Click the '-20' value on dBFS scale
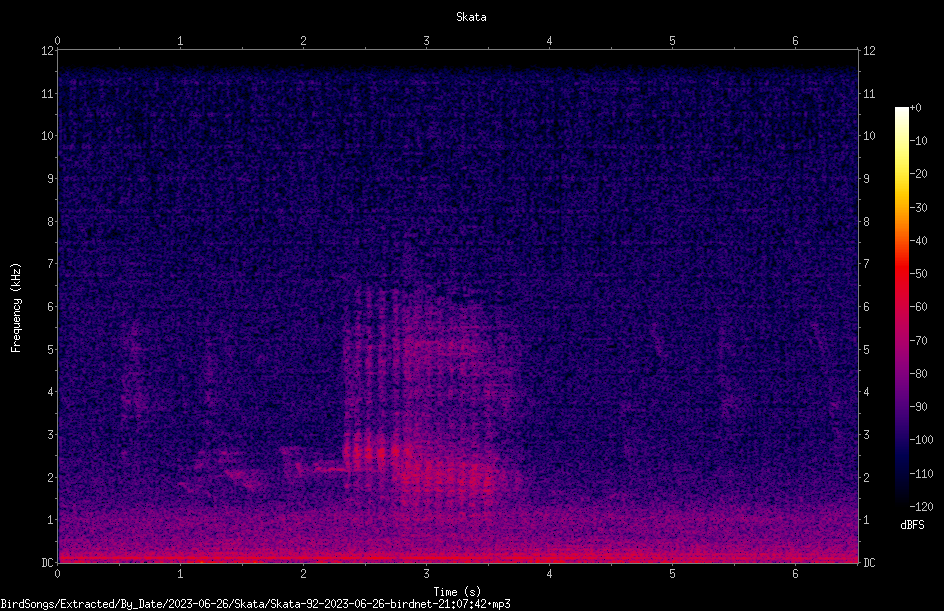 918,174
